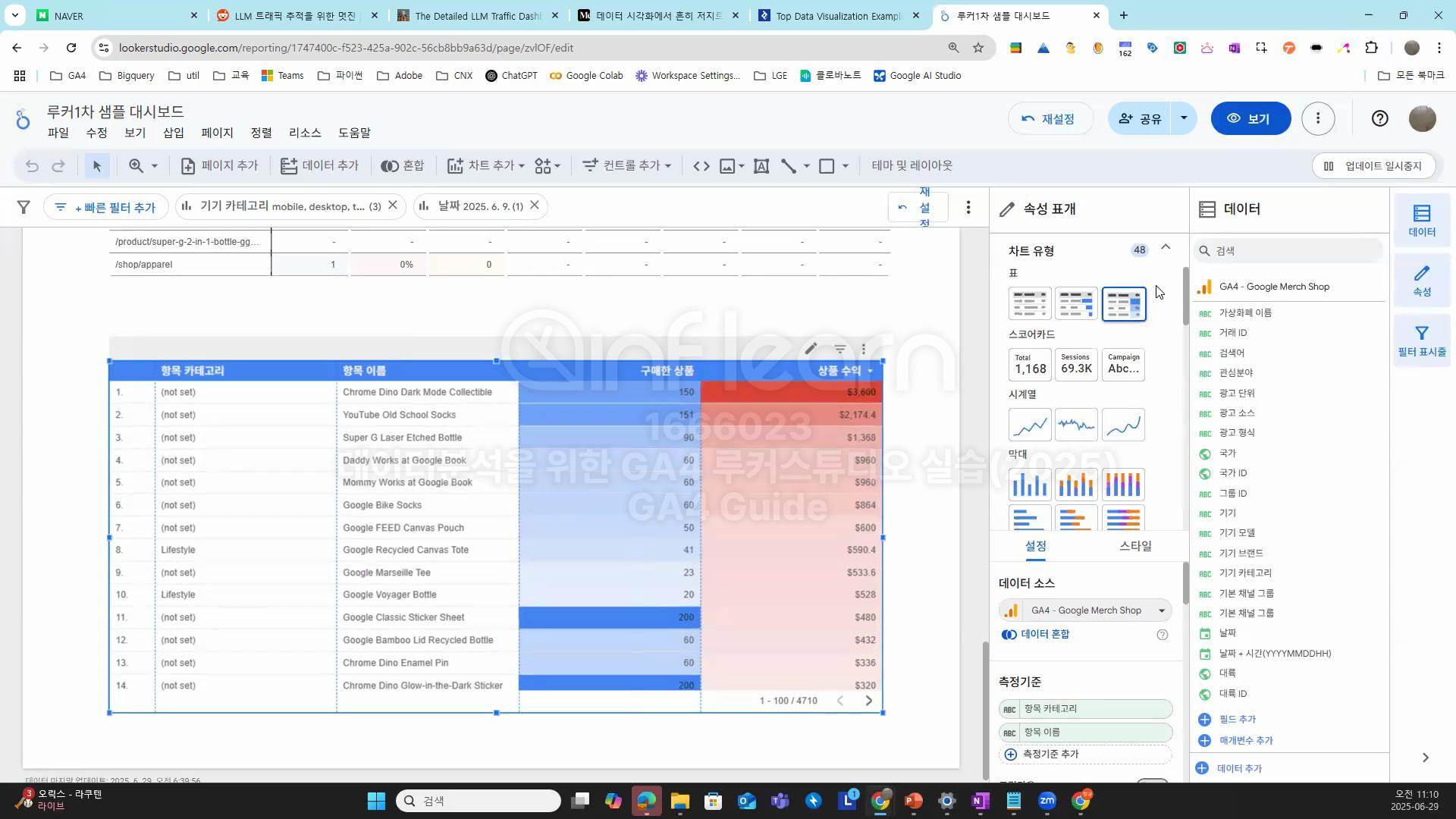Select the heatmap table chart type

coord(1124,303)
